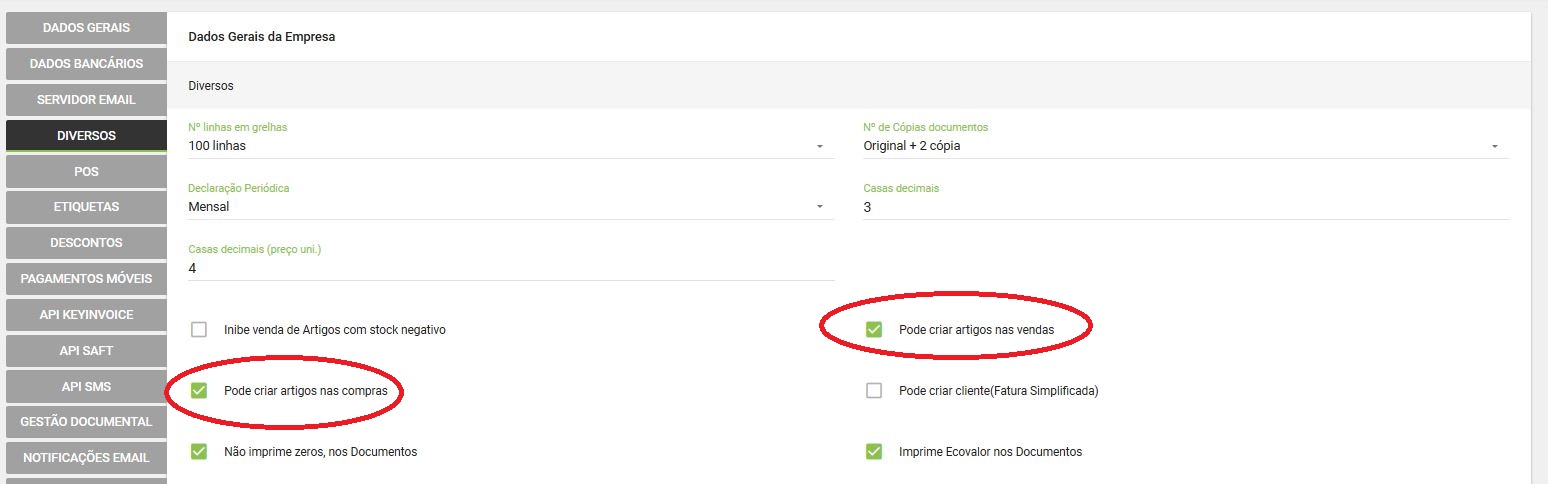Screen dimensions: 1548x484
Task: Uncheck Pode criar artigos nas vendas
Action: tap(874, 329)
